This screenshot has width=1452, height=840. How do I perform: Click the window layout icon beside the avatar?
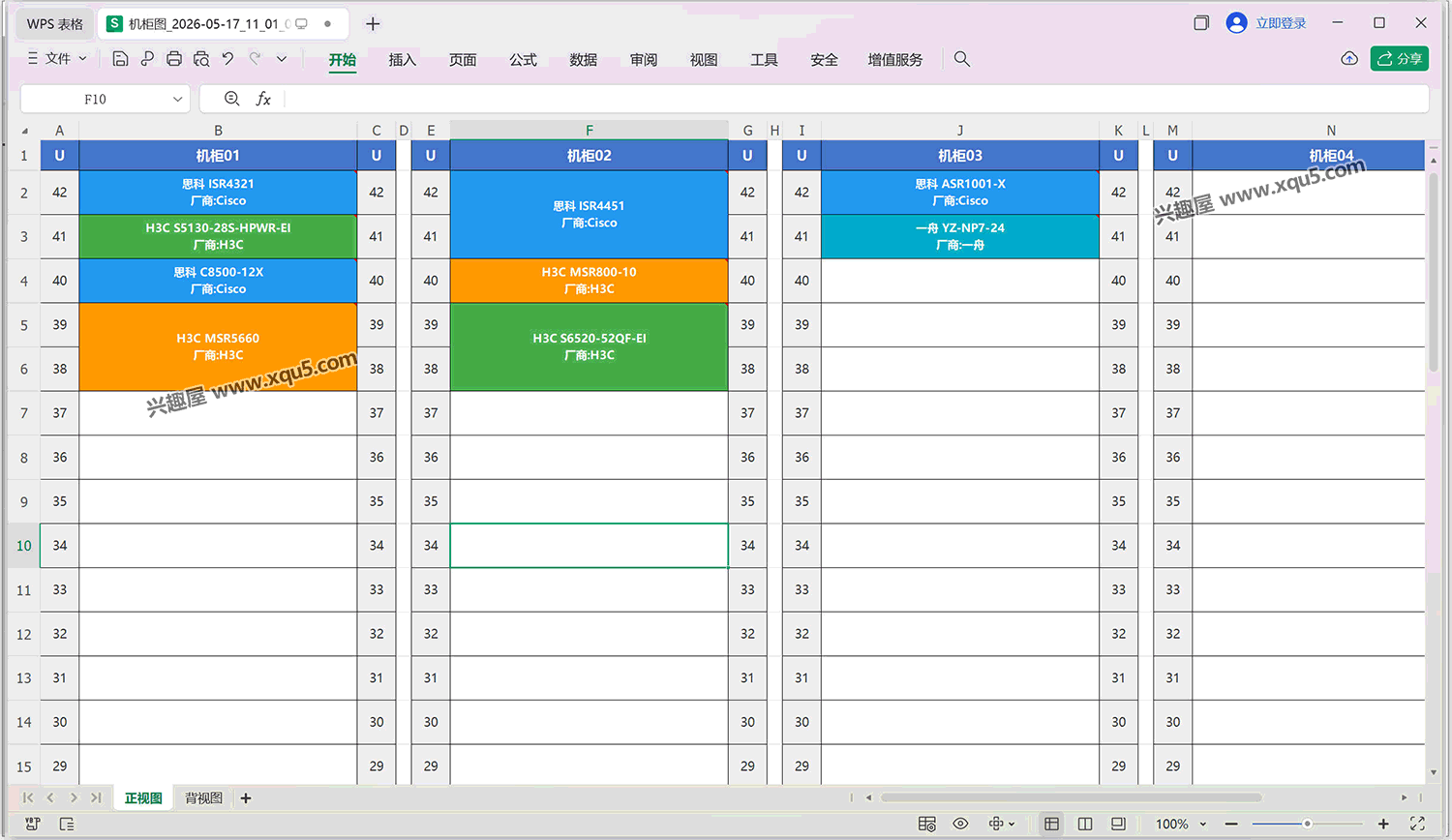1201,23
